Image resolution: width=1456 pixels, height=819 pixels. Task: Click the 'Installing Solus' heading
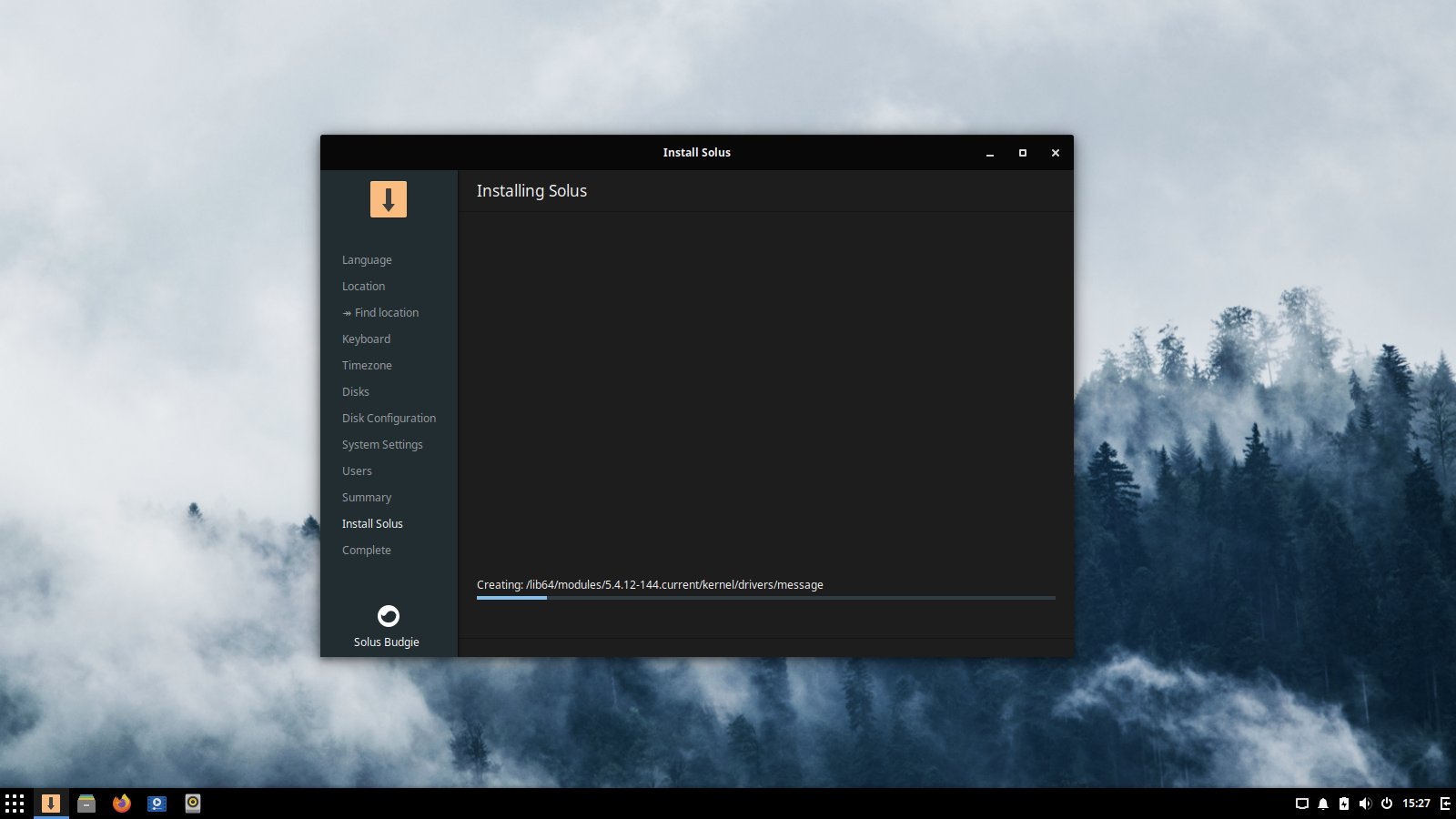[531, 191]
